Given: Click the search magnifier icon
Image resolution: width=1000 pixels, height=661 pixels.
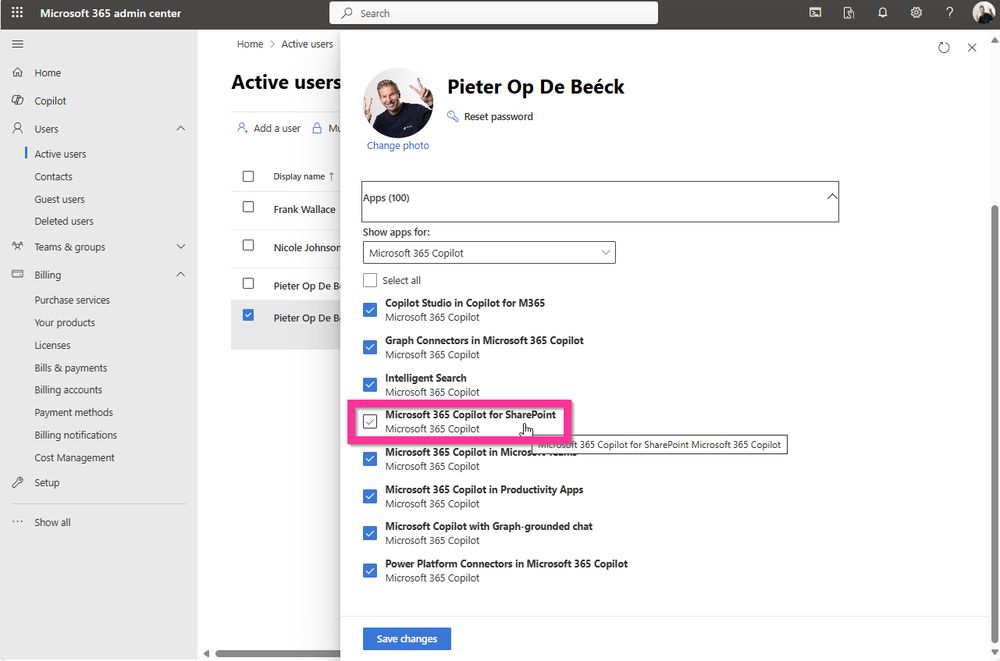Looking at the screenshot, I should (x=347, y=13).
